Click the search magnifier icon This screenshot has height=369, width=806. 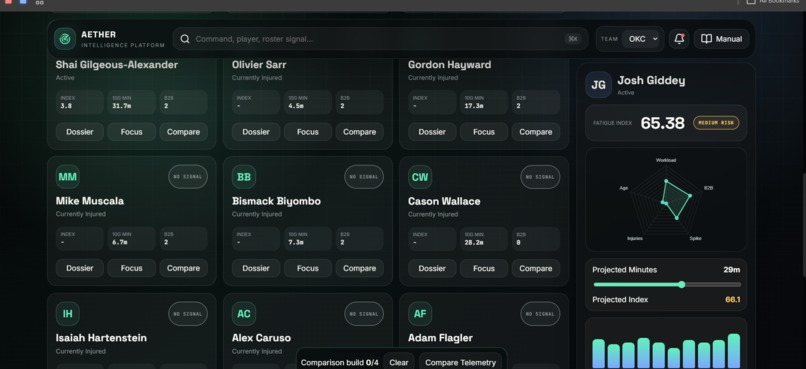[x=185, y=39]
